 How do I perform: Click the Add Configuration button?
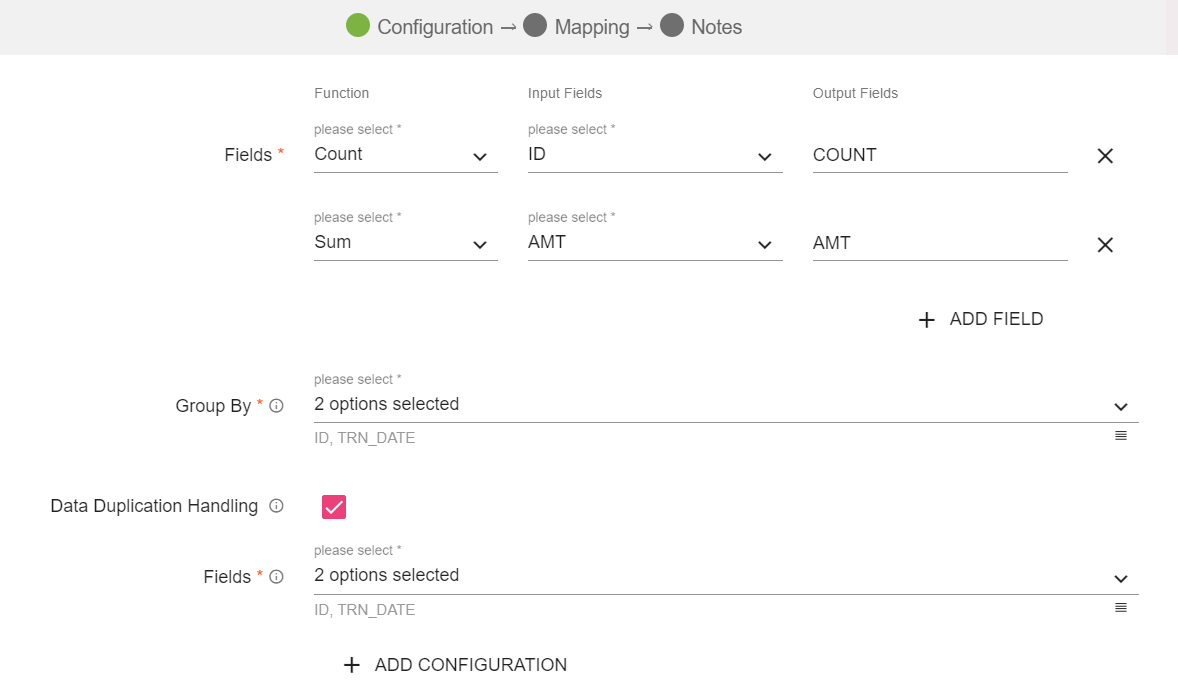pyautogui.click(x=456, y=665)
